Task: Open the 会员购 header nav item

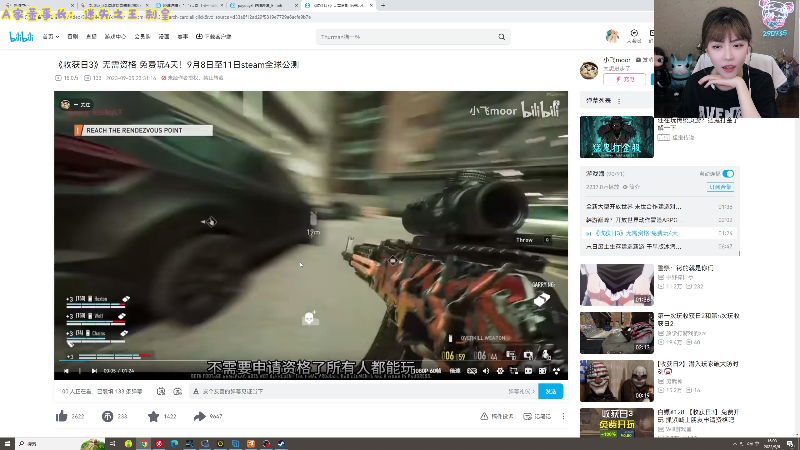Action: click(x=142, y=37)
